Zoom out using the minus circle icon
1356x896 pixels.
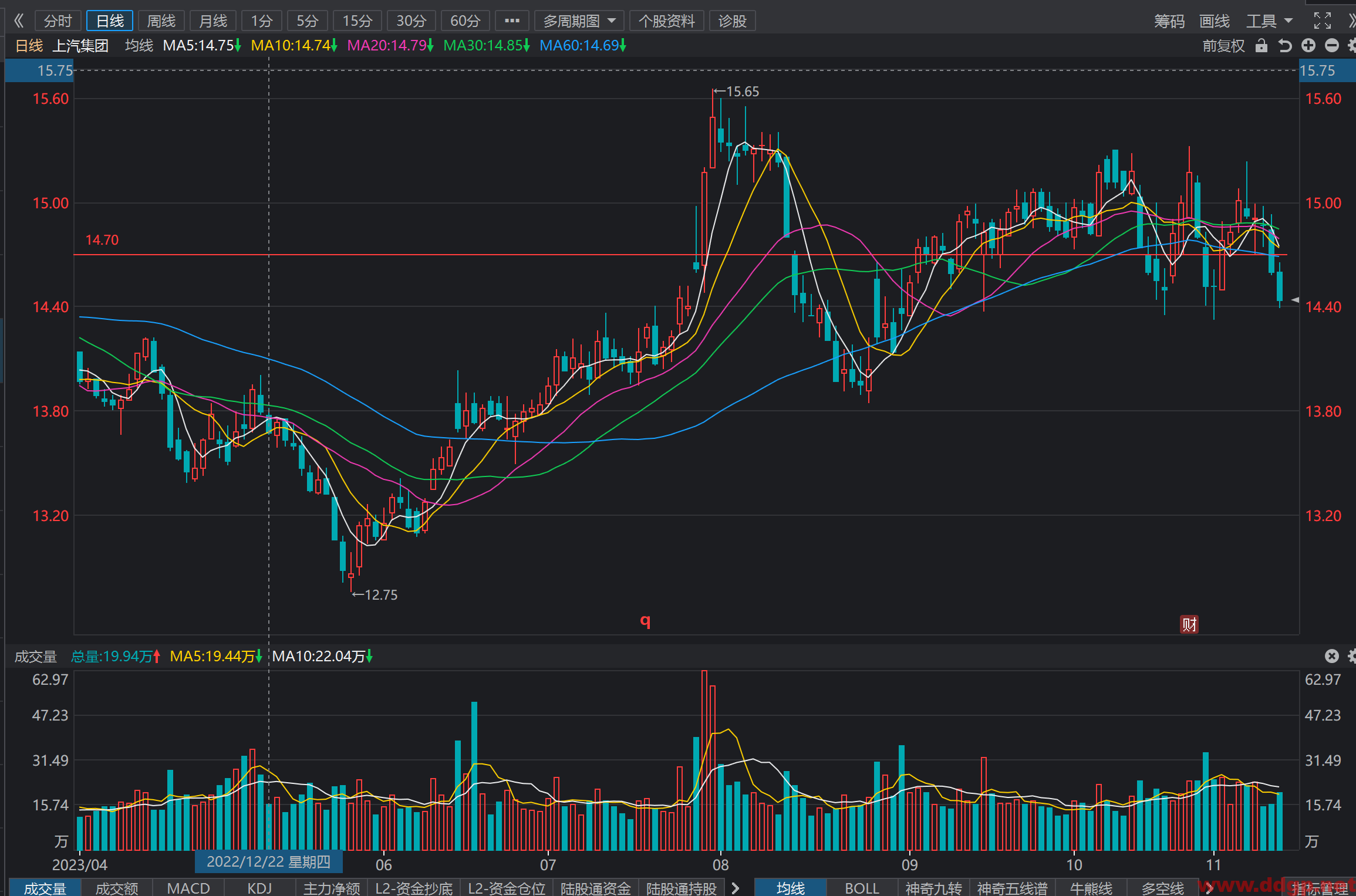pos(1332,45)
